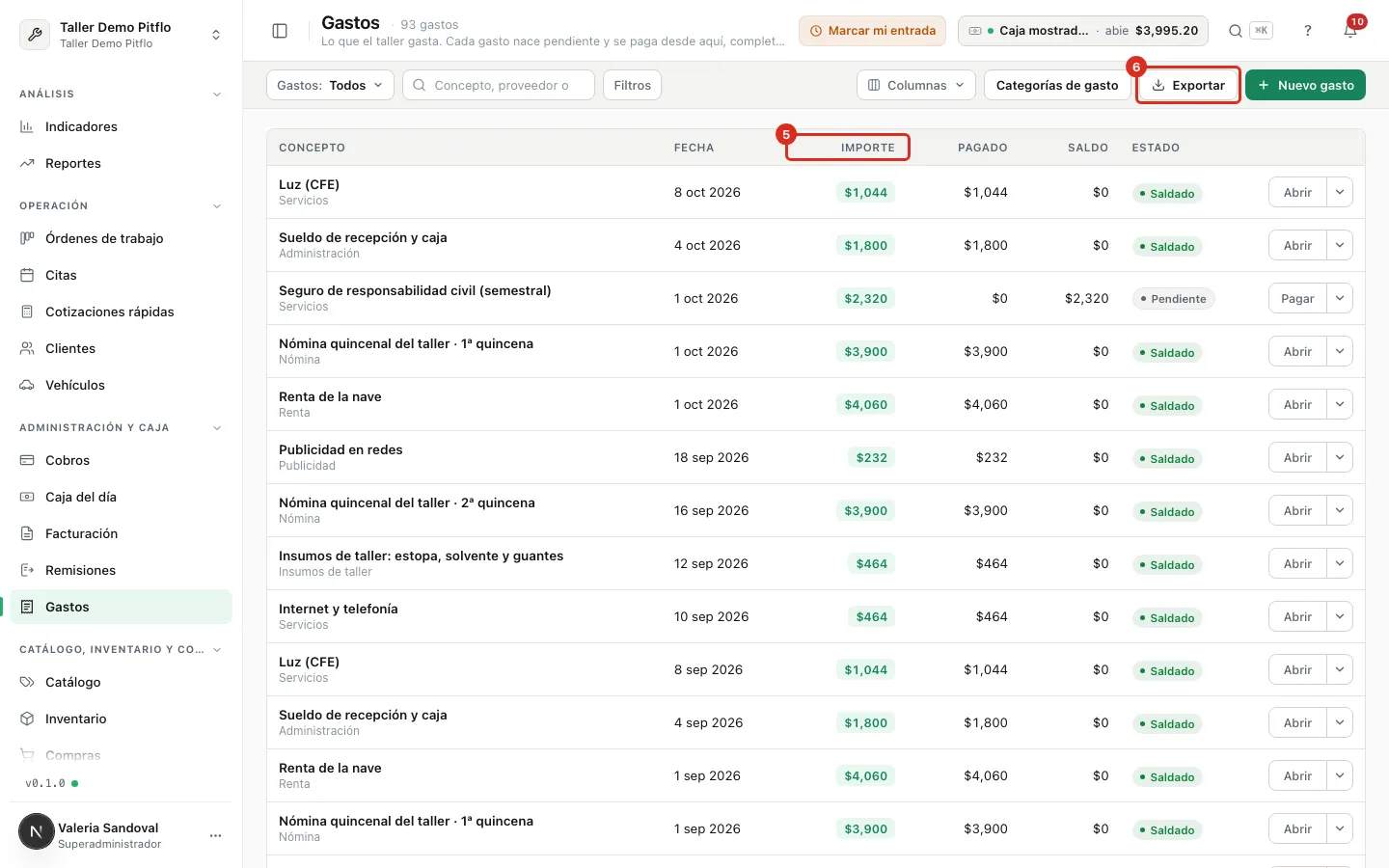
Task: Open user options next to Valeria Sandoval
Action: (x=216, y=835)
